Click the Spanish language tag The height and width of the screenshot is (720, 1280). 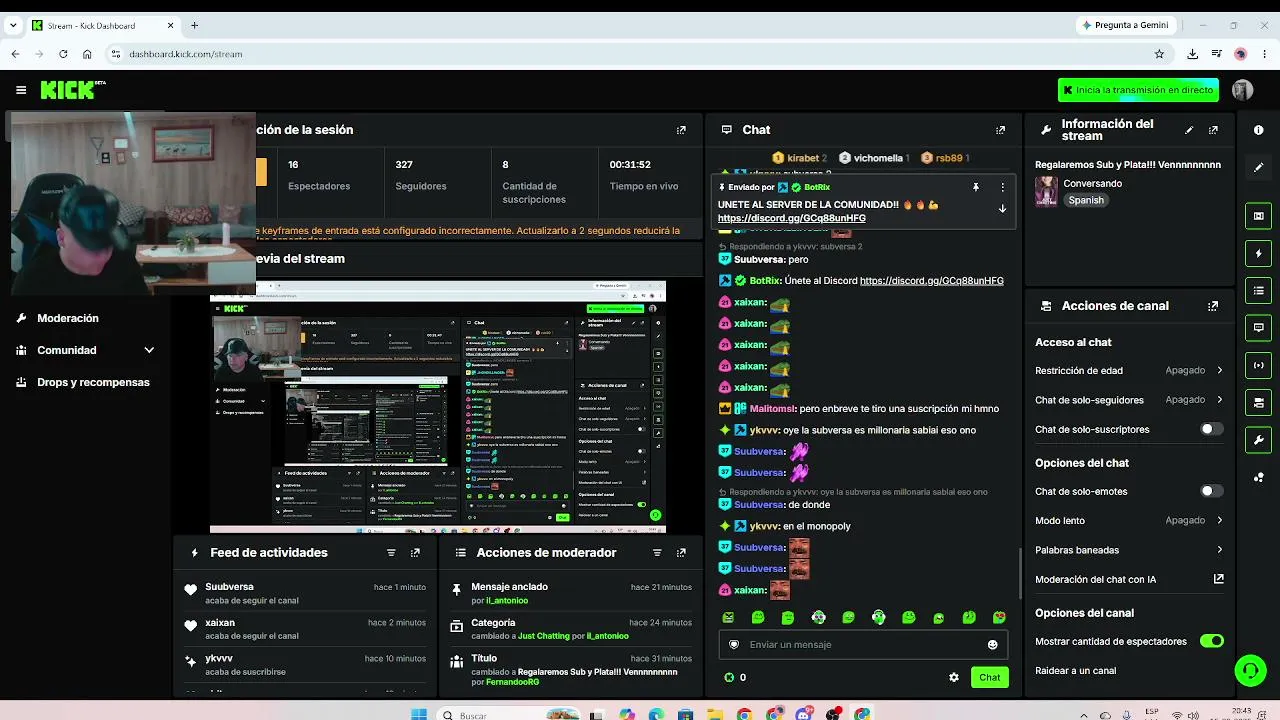[x=1086, y=200]
